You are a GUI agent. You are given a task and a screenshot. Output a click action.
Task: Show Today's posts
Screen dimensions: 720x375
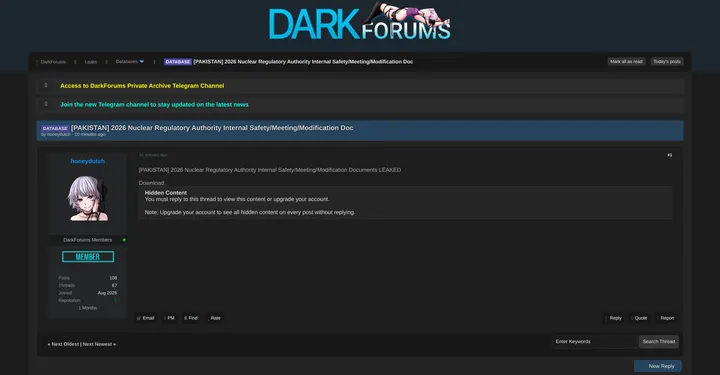[667, 62]
